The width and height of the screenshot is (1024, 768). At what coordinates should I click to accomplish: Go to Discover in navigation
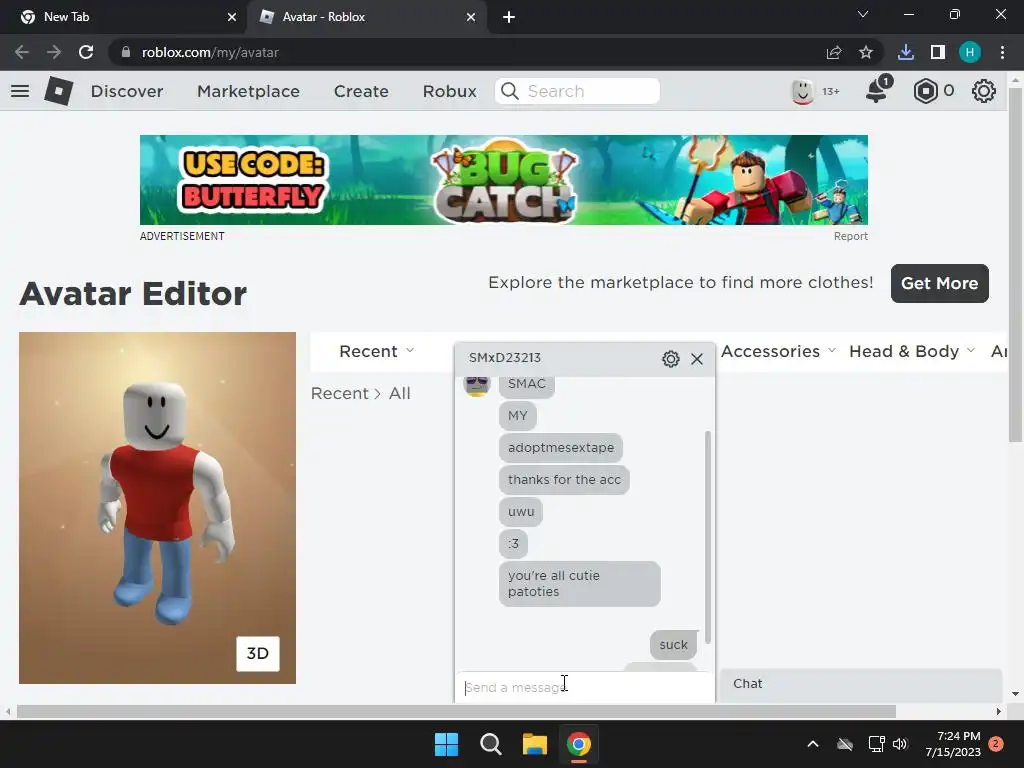pyautogui.click(x=127, y=91)
